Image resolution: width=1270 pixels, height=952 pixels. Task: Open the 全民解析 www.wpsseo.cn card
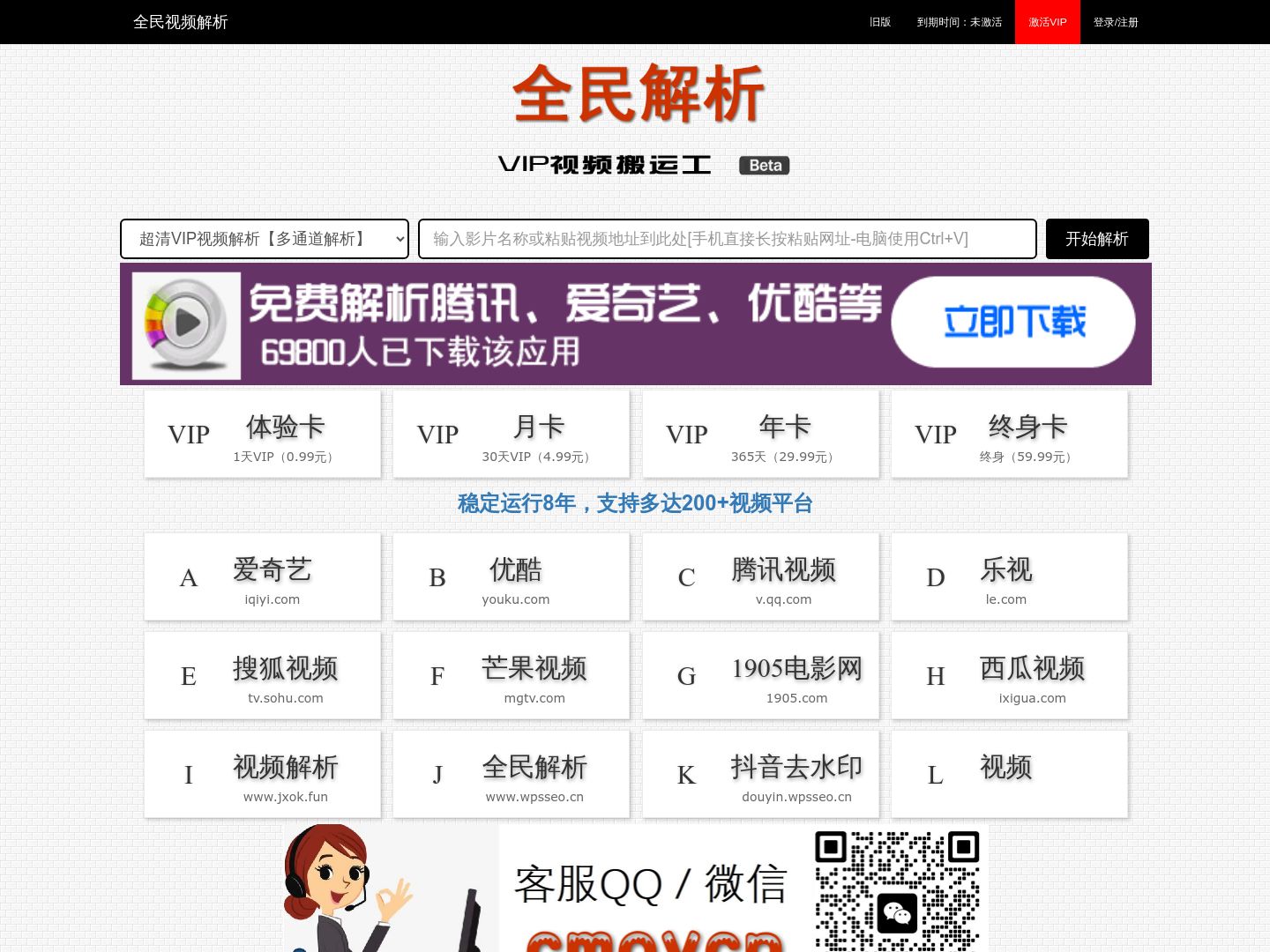coord(512,775)
